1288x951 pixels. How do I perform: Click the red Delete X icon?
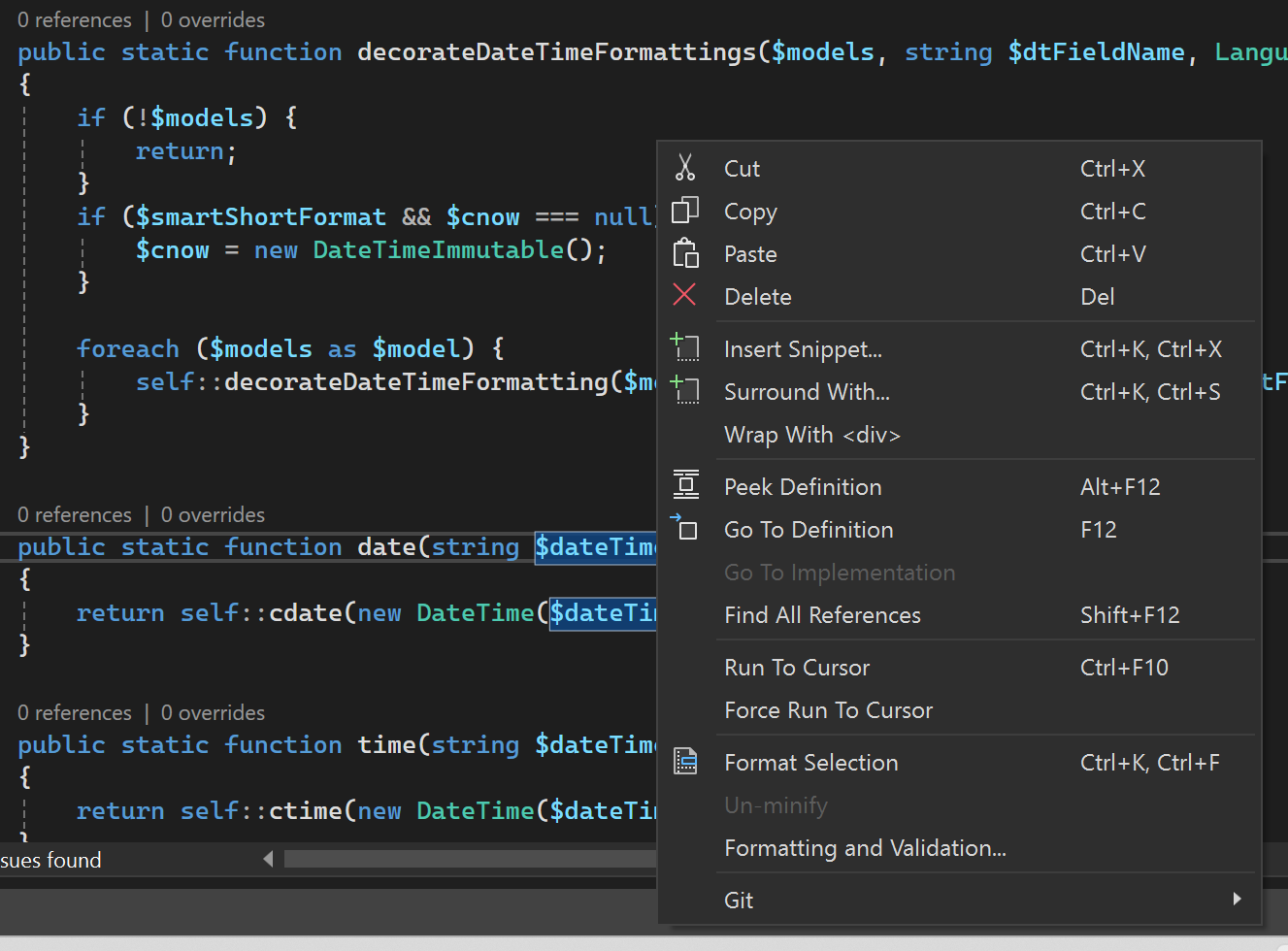point(684,295)
